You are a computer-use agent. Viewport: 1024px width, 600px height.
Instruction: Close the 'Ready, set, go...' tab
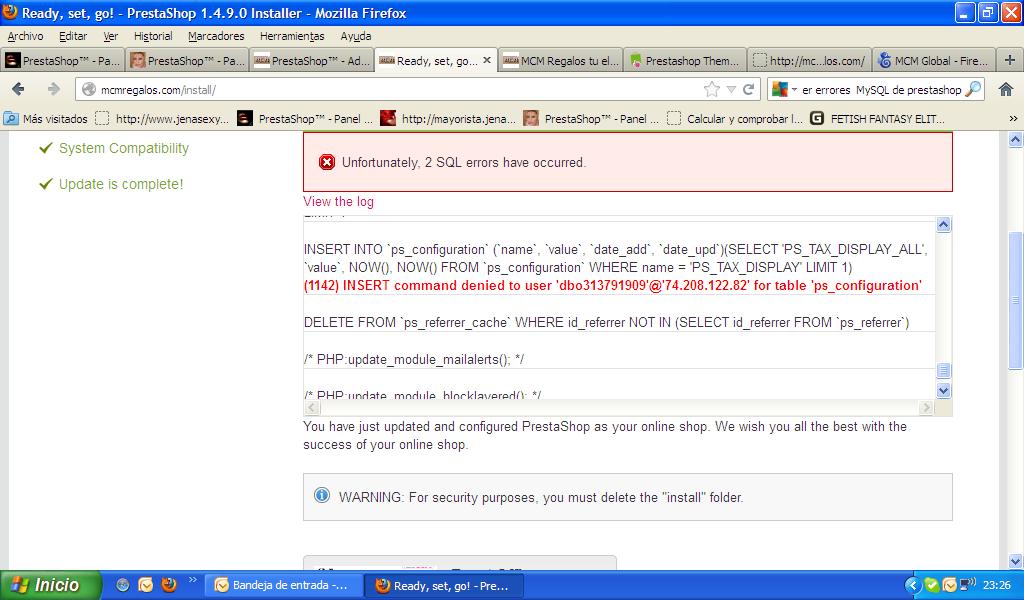[487, 60]
